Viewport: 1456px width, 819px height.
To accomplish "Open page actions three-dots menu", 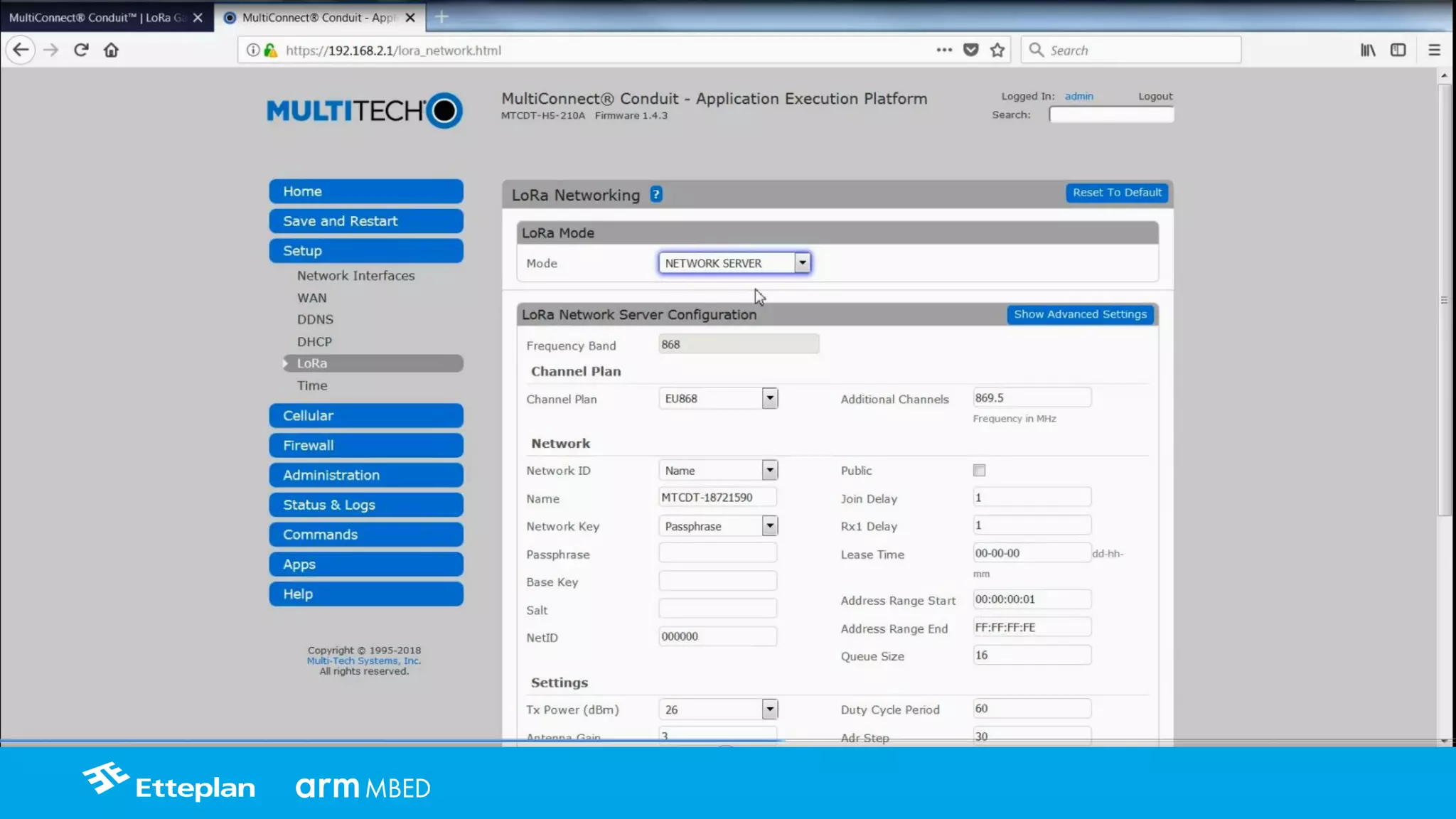I will (x=943, y=50).
